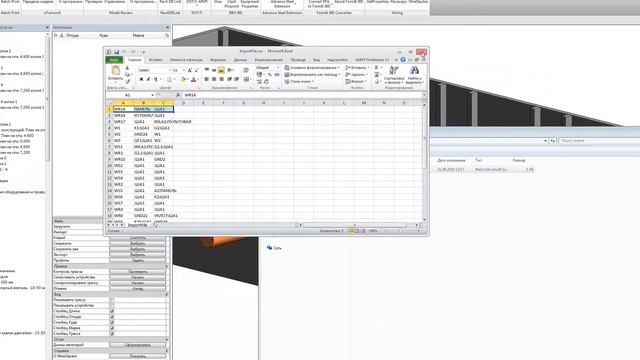Open the green Файл tab in Excel
640x360 pixels.
click(x=114, y=60)
